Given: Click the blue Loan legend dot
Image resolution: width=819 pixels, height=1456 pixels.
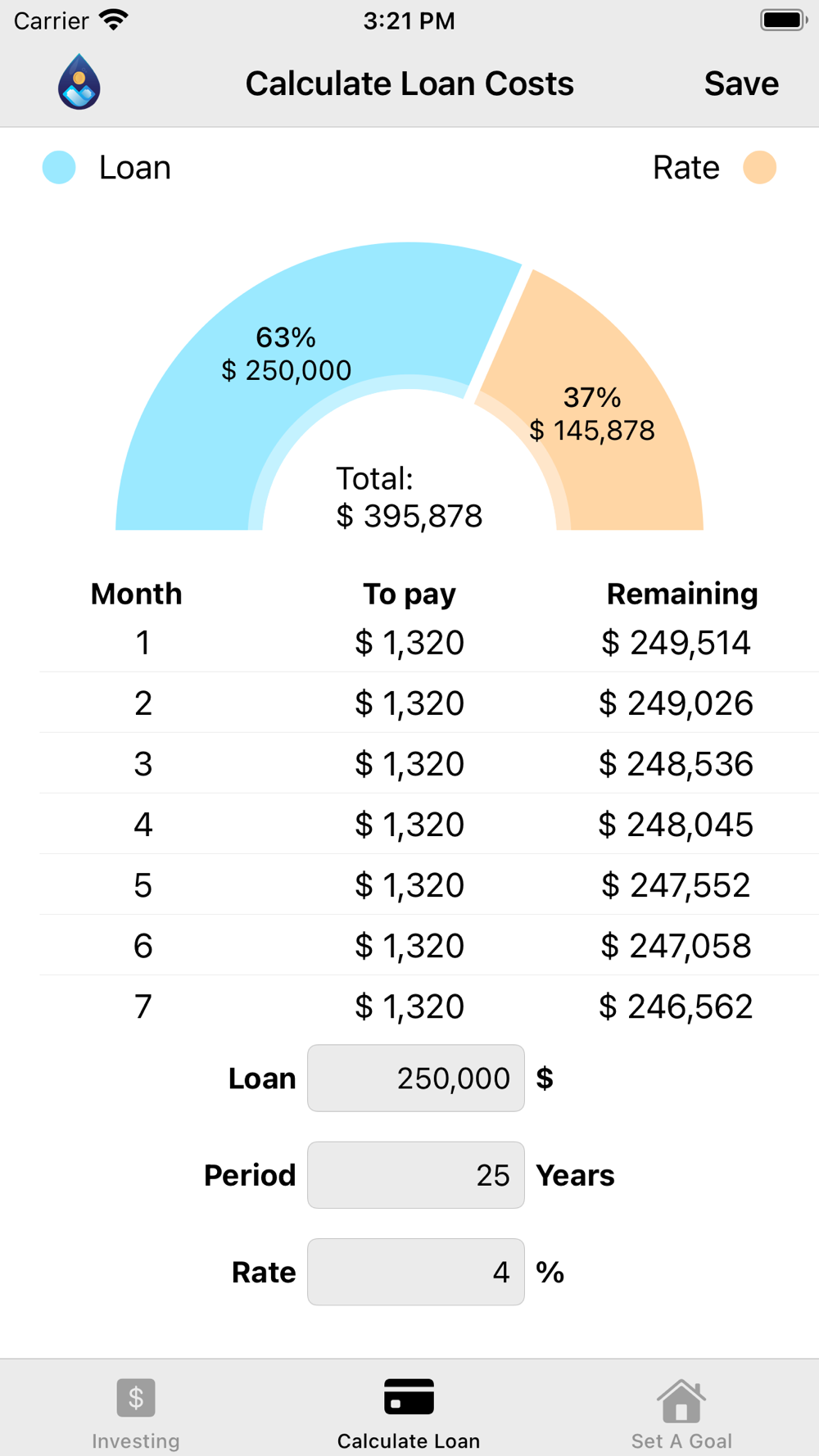Looking at the screenshot, I should (x=59, y=167).
